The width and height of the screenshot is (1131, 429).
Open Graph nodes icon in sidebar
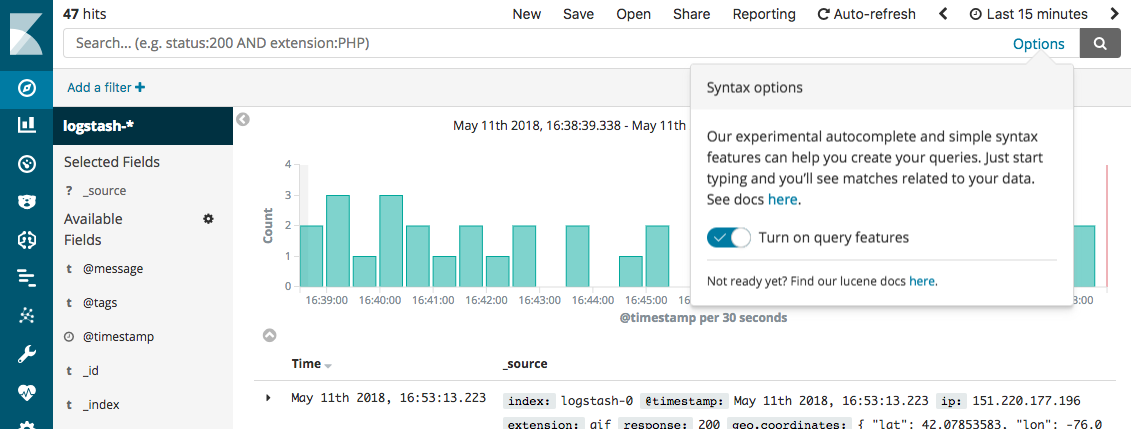27,316
